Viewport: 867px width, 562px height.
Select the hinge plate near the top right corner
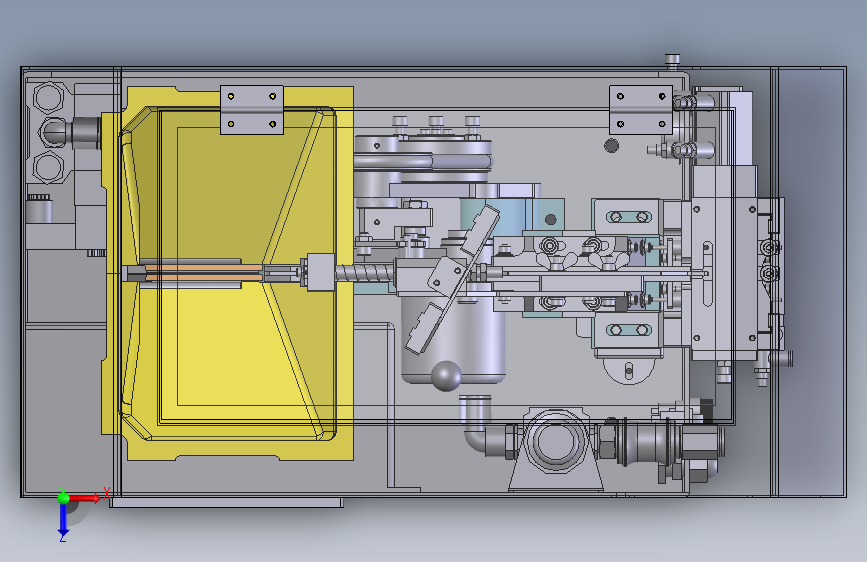641,110
